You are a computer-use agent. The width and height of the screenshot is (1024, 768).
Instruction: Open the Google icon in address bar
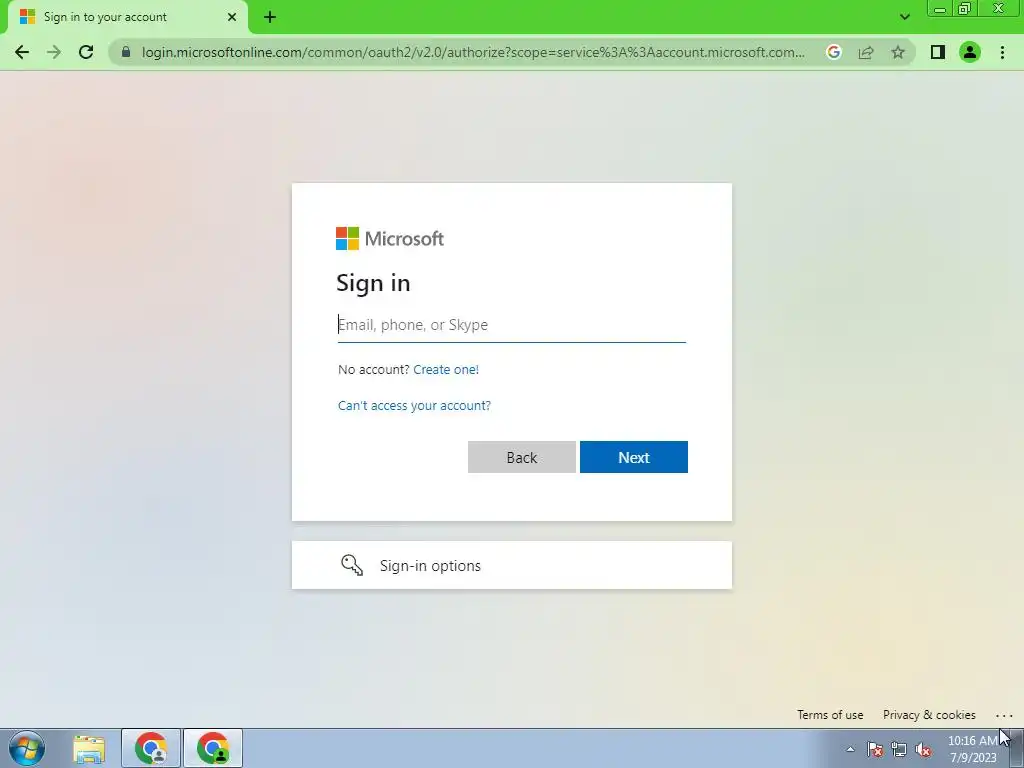pos(833,52)
